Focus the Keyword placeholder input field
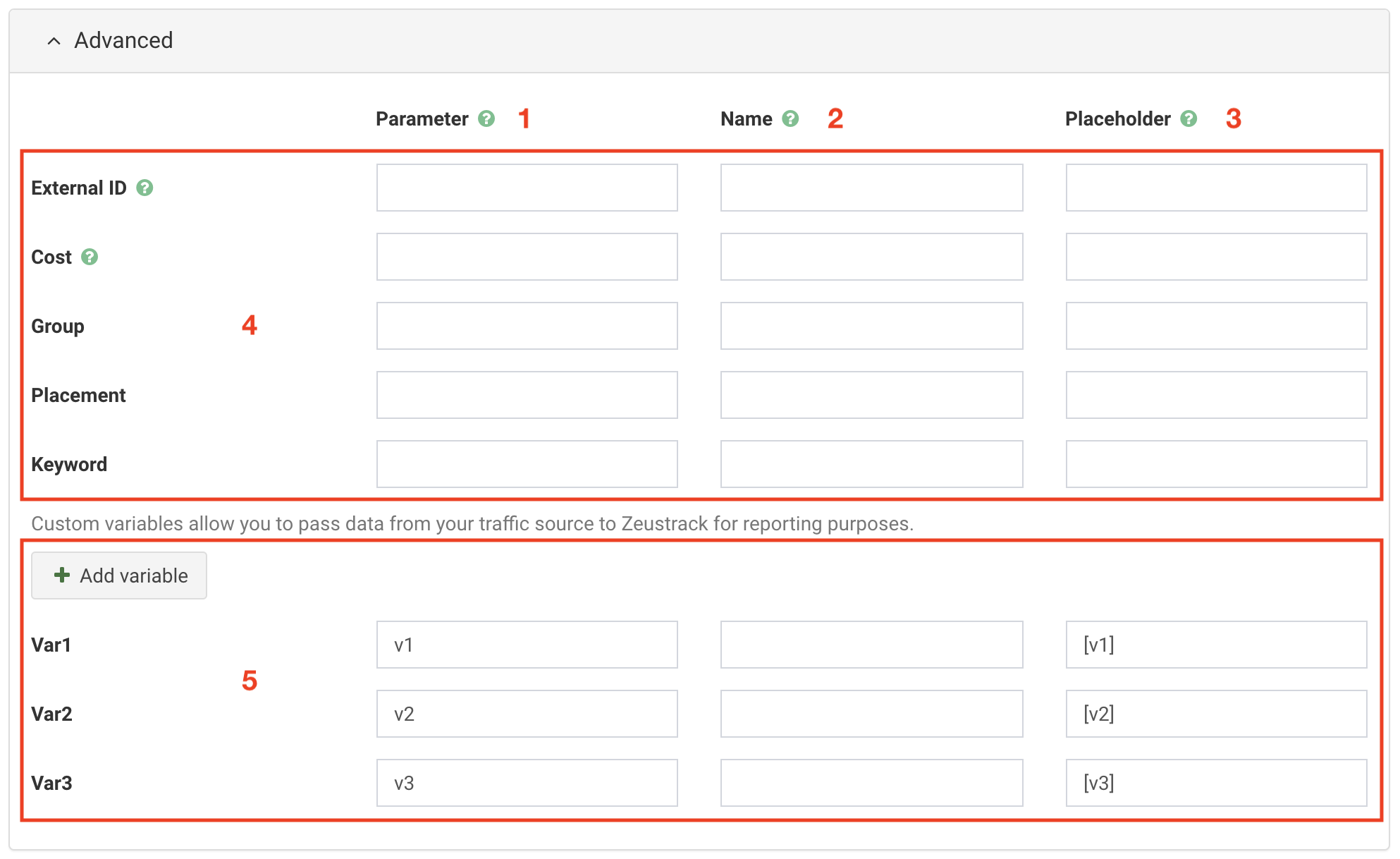The image size is (1400, 859). click(x=1216, y=464)
